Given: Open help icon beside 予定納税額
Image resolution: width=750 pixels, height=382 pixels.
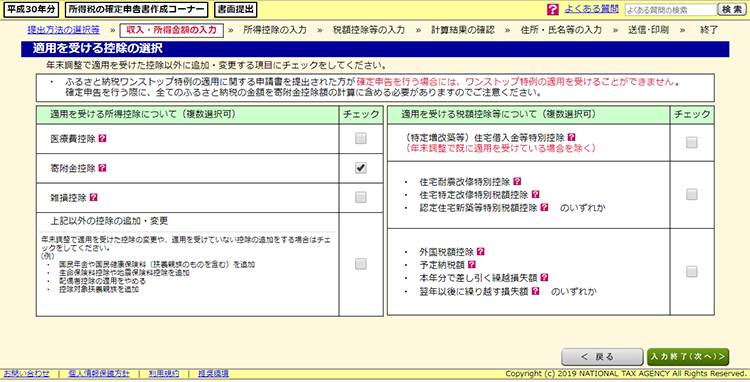Looking at the screenshot, I should tap(472, 264).
